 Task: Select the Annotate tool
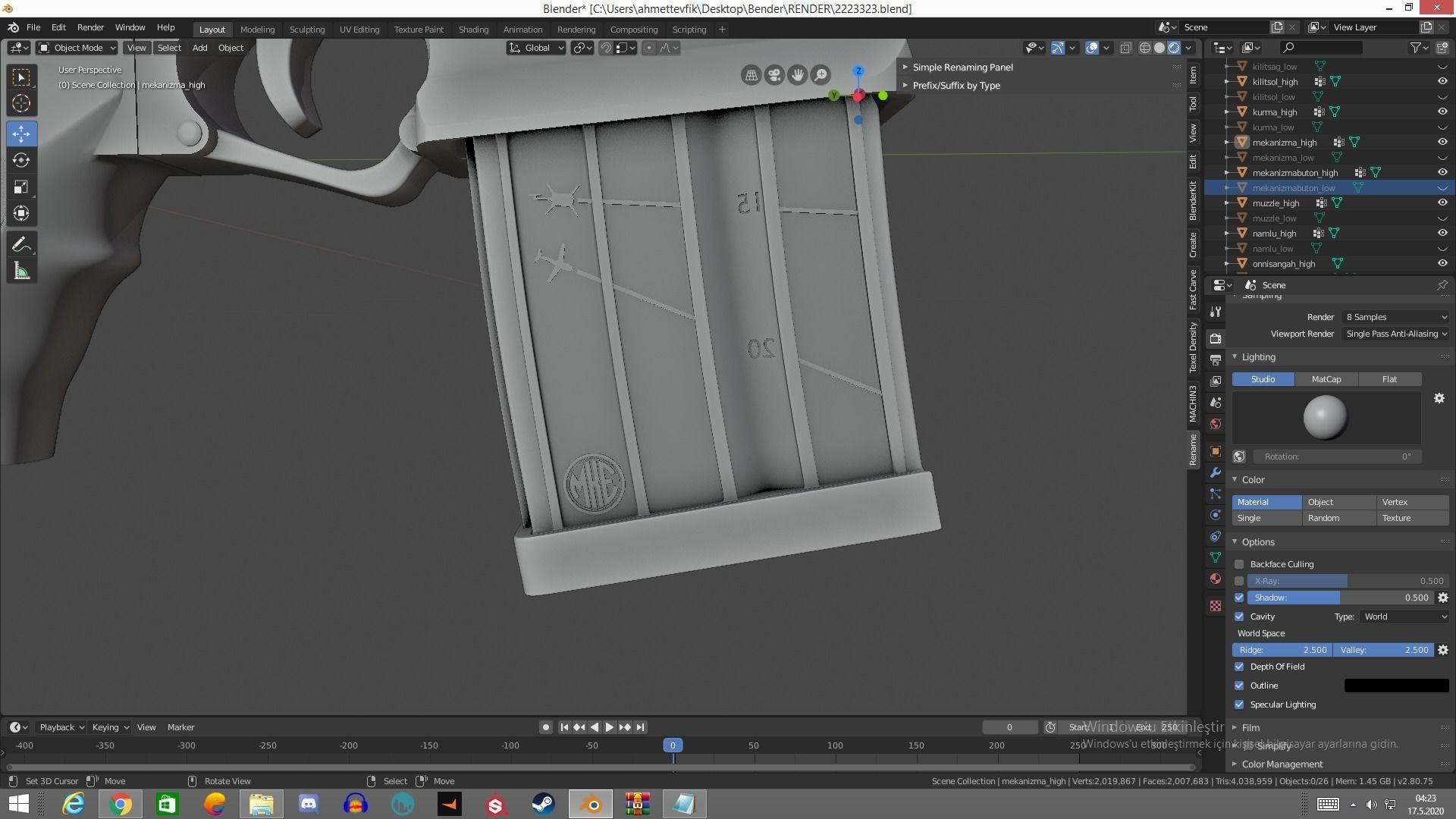click(21, 244)
